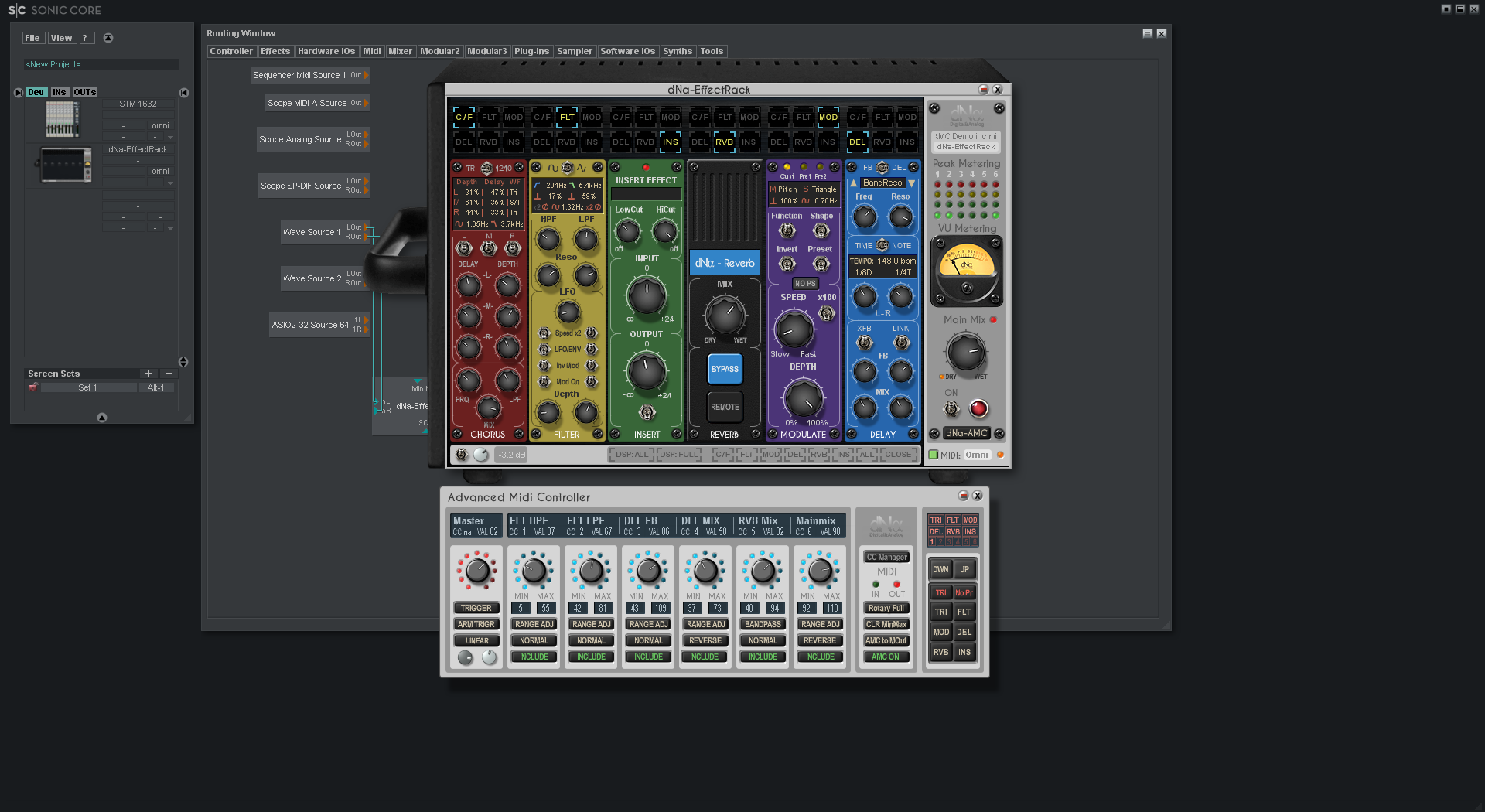Flip the Insert module bottom toggle switch
This screenshot has height=812, width=1485.
point(647,414)
